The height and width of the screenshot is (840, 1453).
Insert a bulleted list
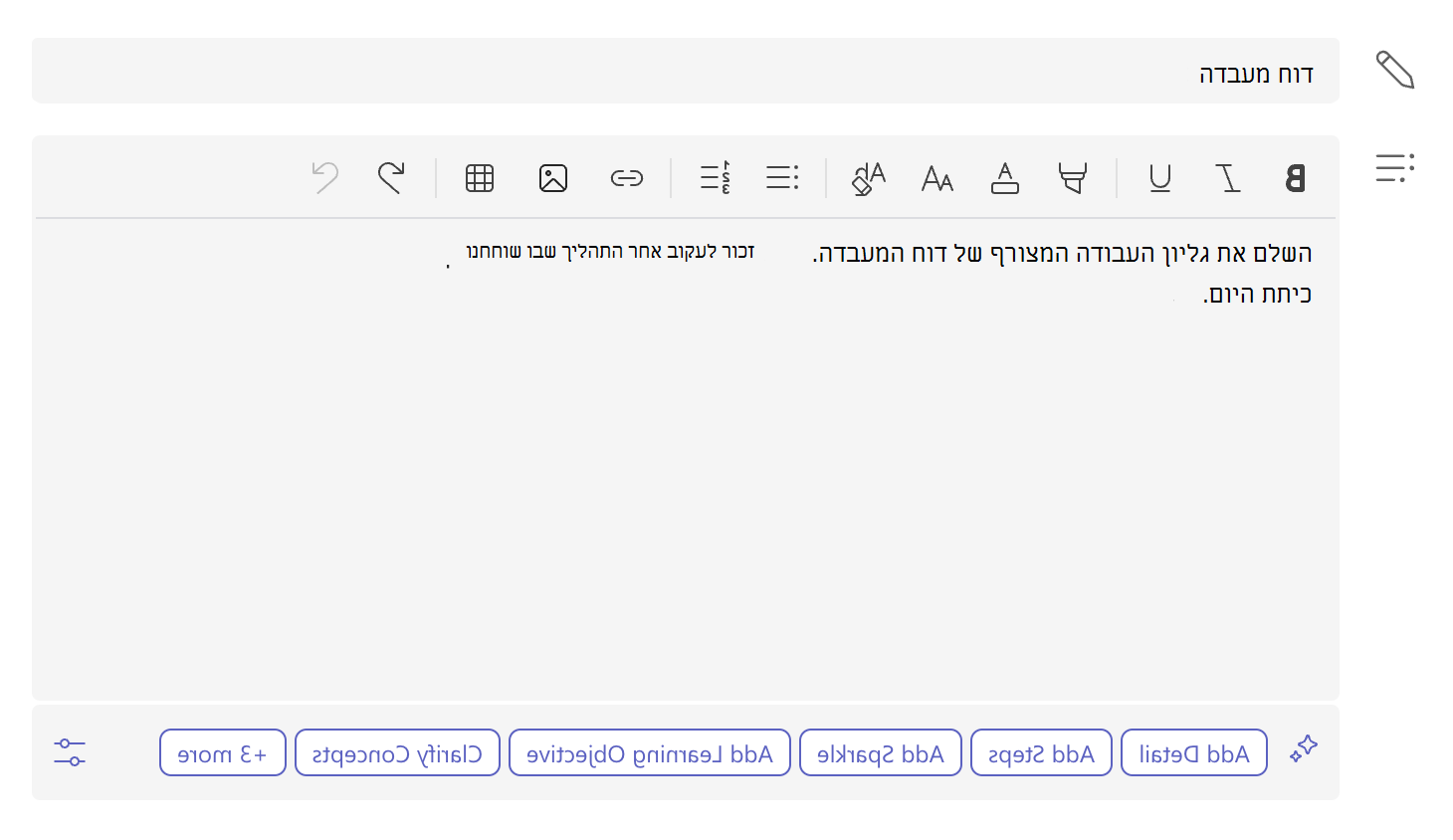pos(782,178)
